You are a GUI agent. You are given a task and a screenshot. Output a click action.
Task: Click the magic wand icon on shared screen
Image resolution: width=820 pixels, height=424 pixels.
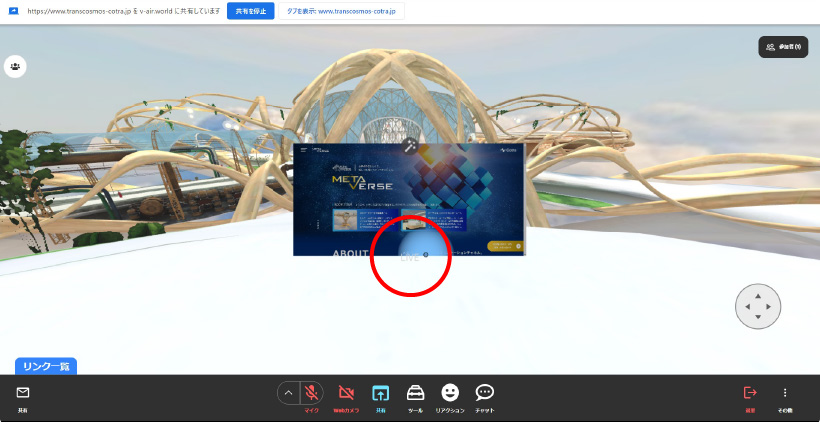click(x=411, y=146)
